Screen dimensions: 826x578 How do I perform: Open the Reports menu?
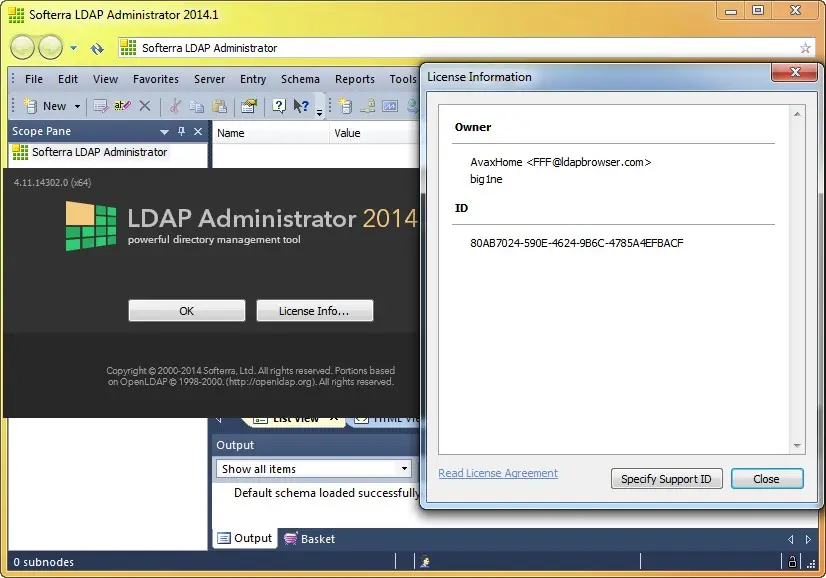[355, 79]
